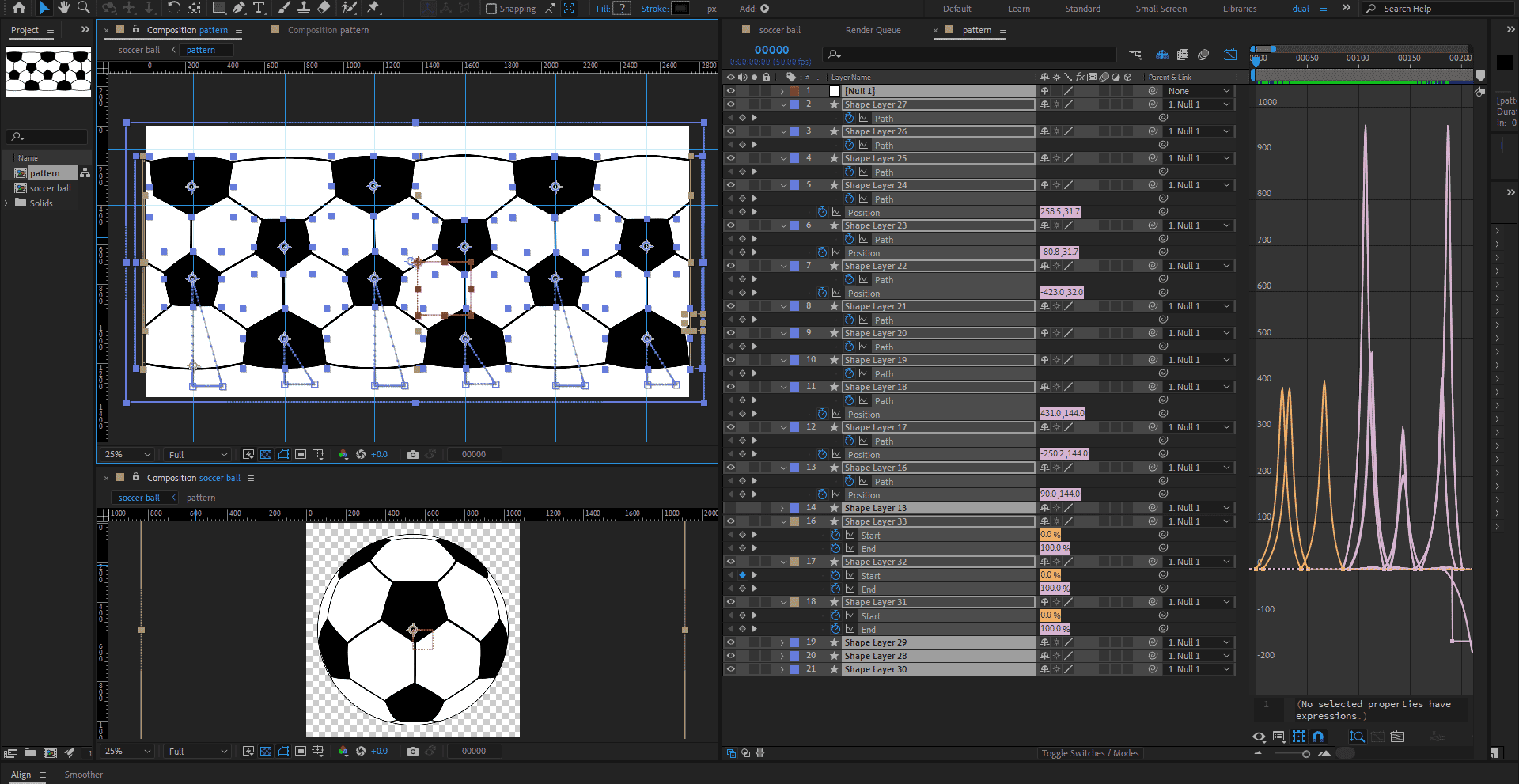Switch to the Render Queue tab
This screenshot has width=1519, height=784.
tap(873, 30)
